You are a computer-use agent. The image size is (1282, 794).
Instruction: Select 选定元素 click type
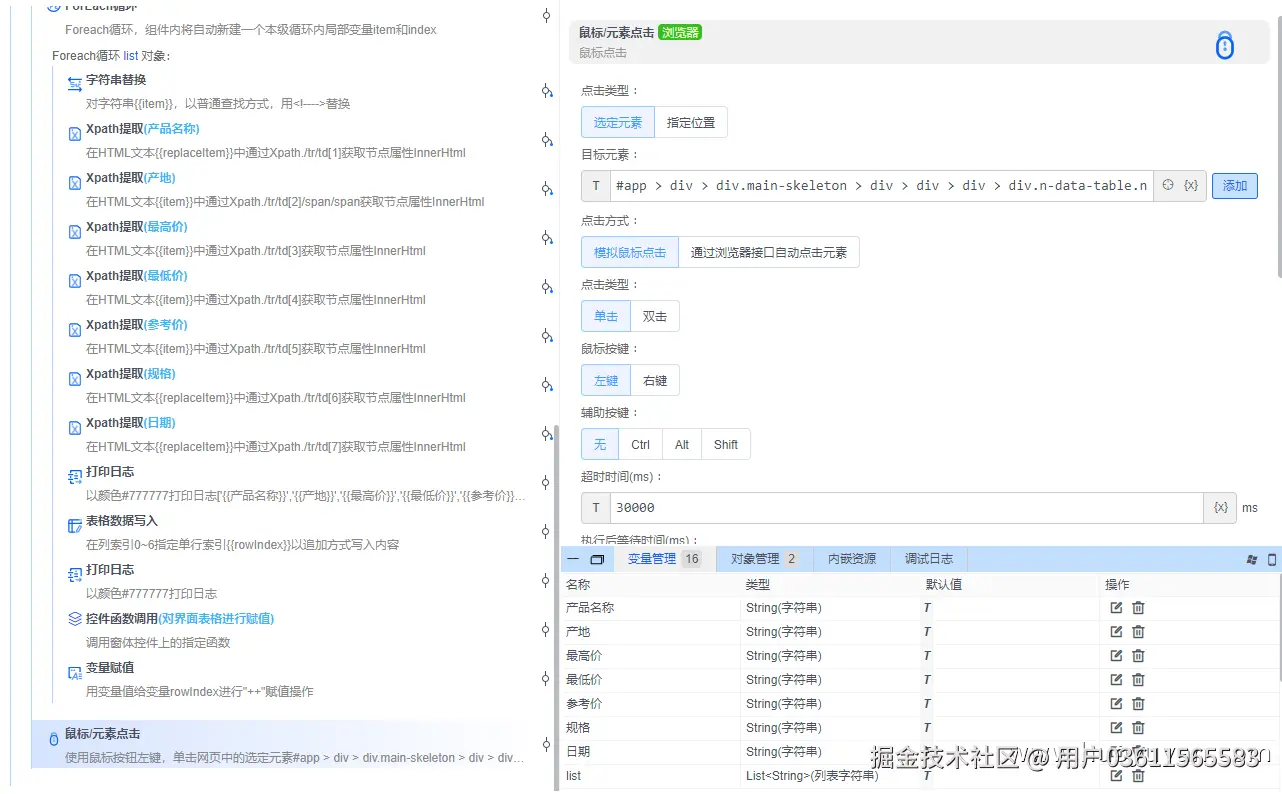(618, 122)
